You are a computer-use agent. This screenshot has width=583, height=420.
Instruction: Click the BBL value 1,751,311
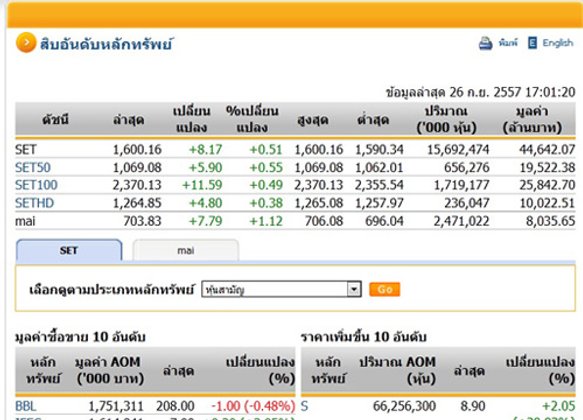[116, 406]
